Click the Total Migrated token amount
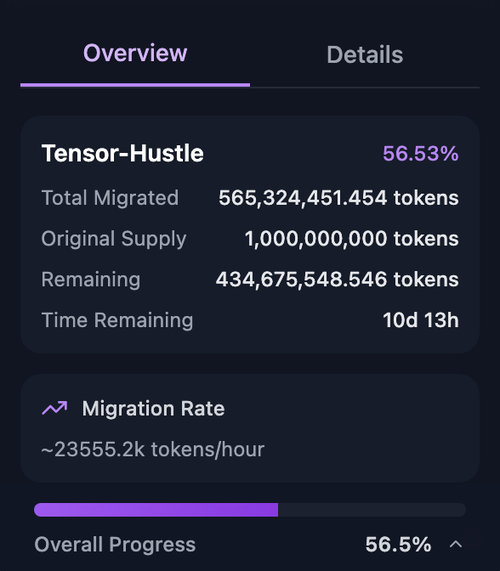This screenshot has height=571, width=500. (338, 198)
